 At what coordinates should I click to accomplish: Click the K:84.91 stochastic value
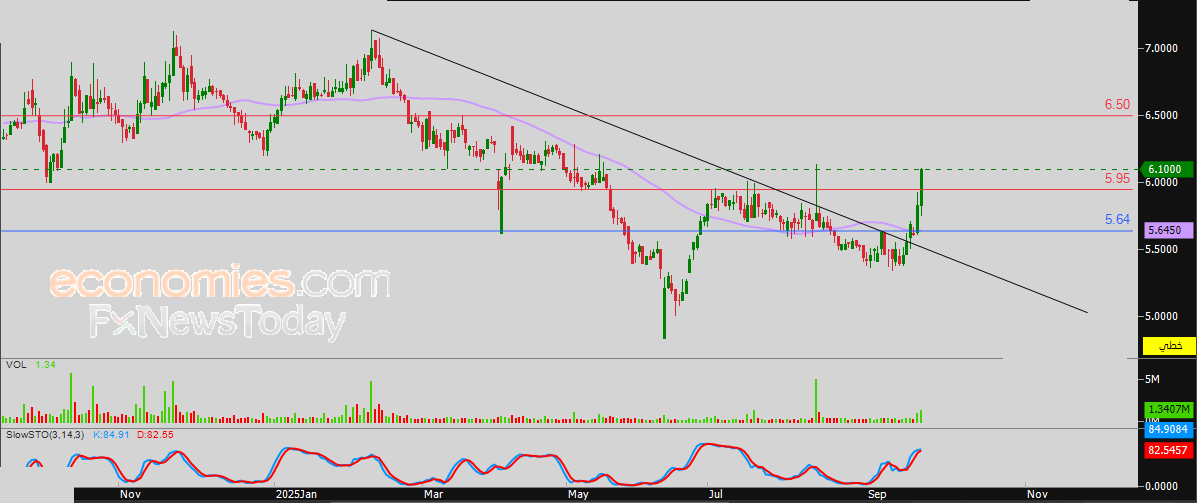pos(113,434)
